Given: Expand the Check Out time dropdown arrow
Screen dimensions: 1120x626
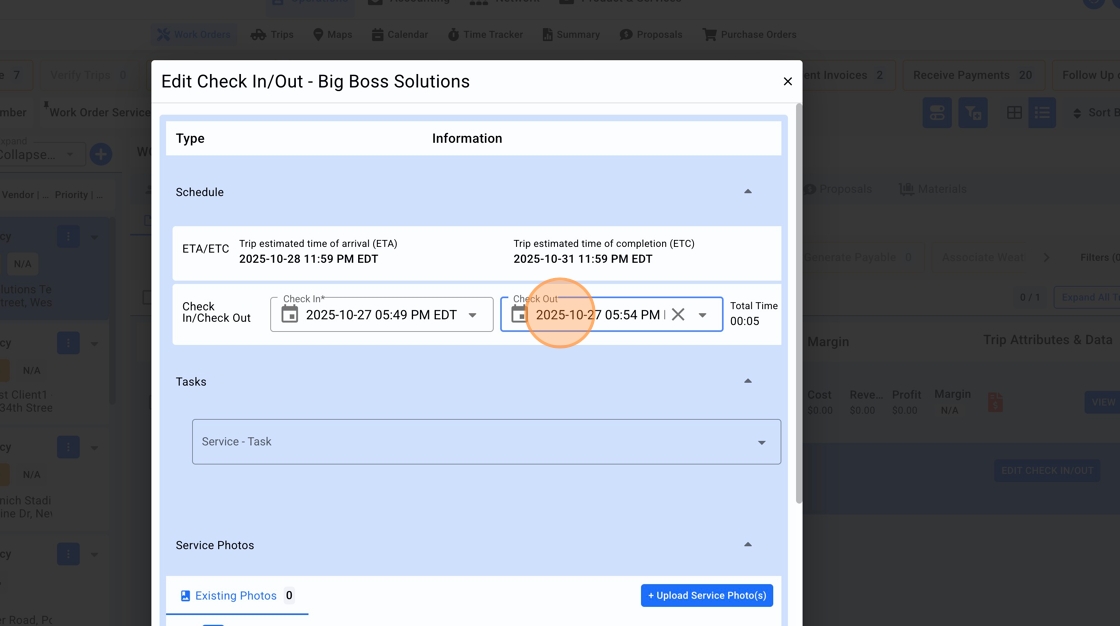Looking at the screenshot, I should [x=702, y=315].
